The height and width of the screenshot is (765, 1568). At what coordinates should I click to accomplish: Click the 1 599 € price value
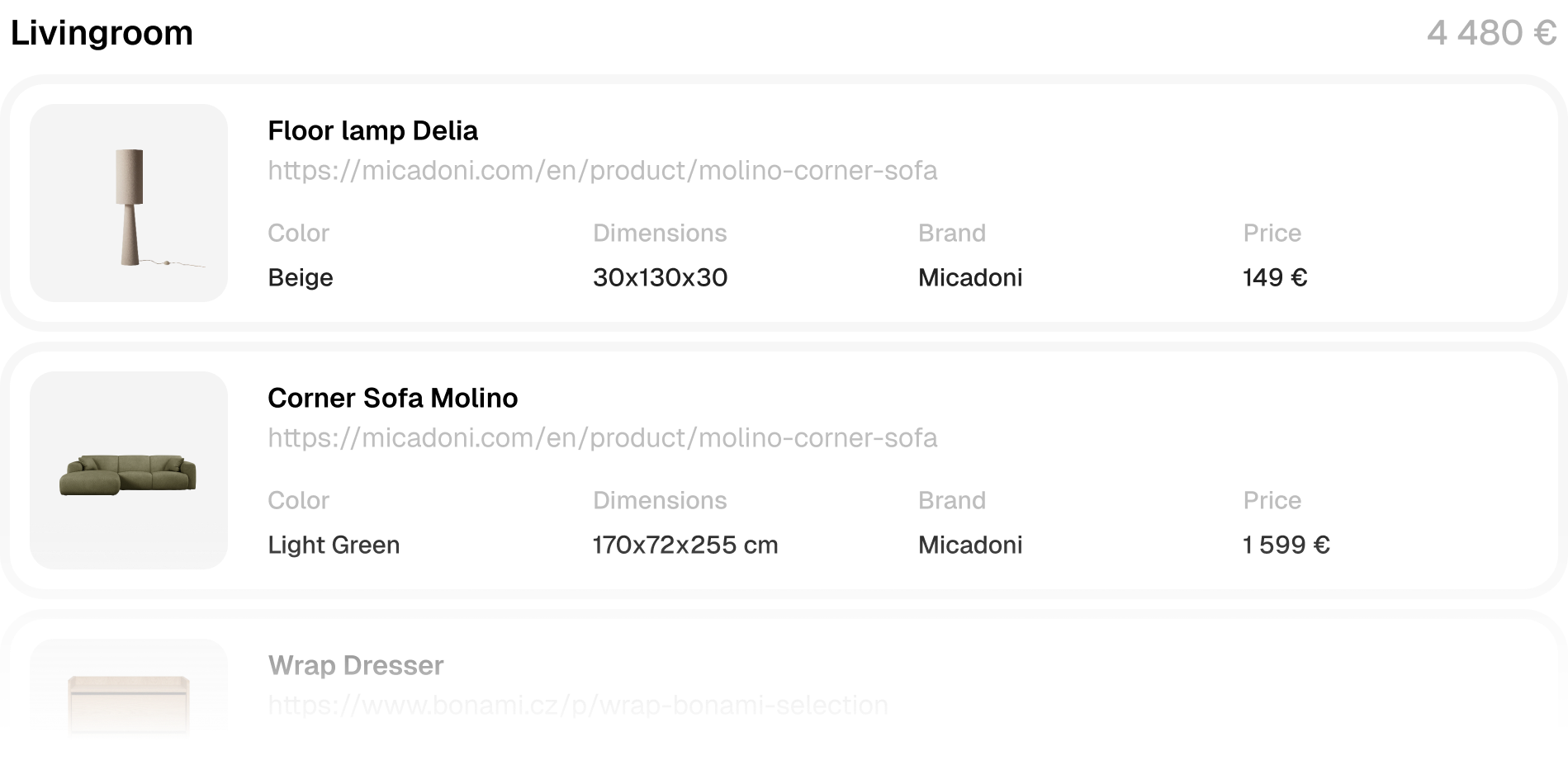(x=1286, y=545)
